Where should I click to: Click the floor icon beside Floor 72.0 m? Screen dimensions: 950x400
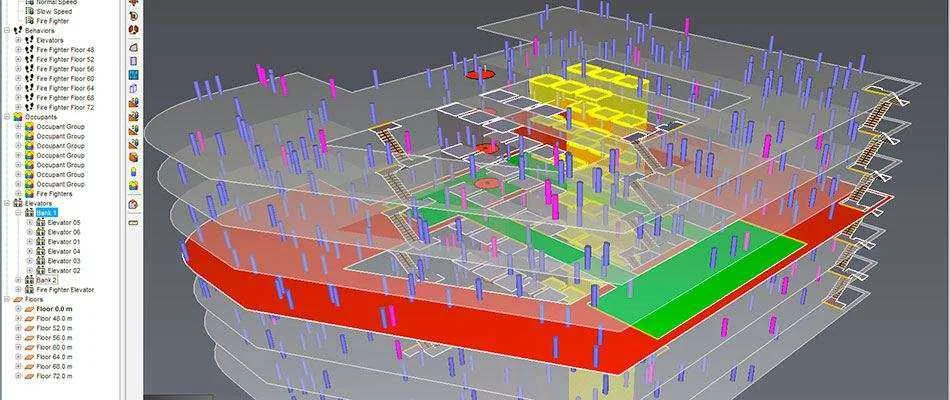pyautogui.click(x=29, y=376)
